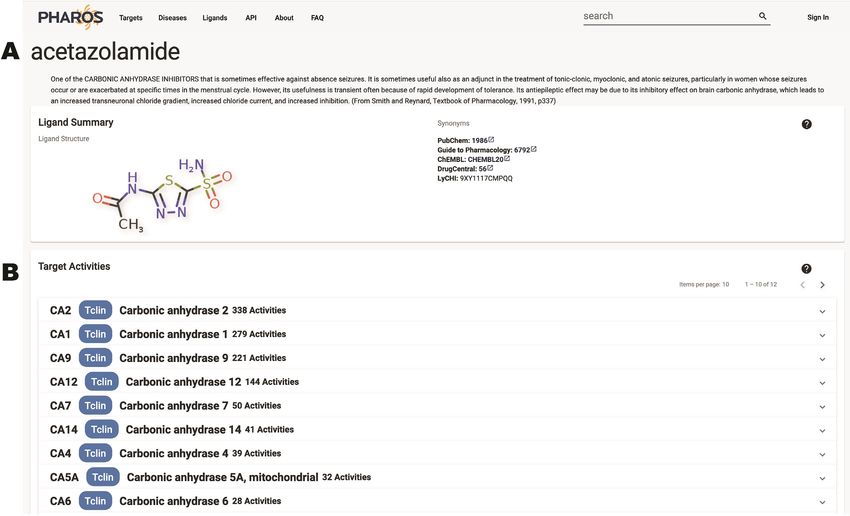Go to next page of target activities

(x=822, y=285)
